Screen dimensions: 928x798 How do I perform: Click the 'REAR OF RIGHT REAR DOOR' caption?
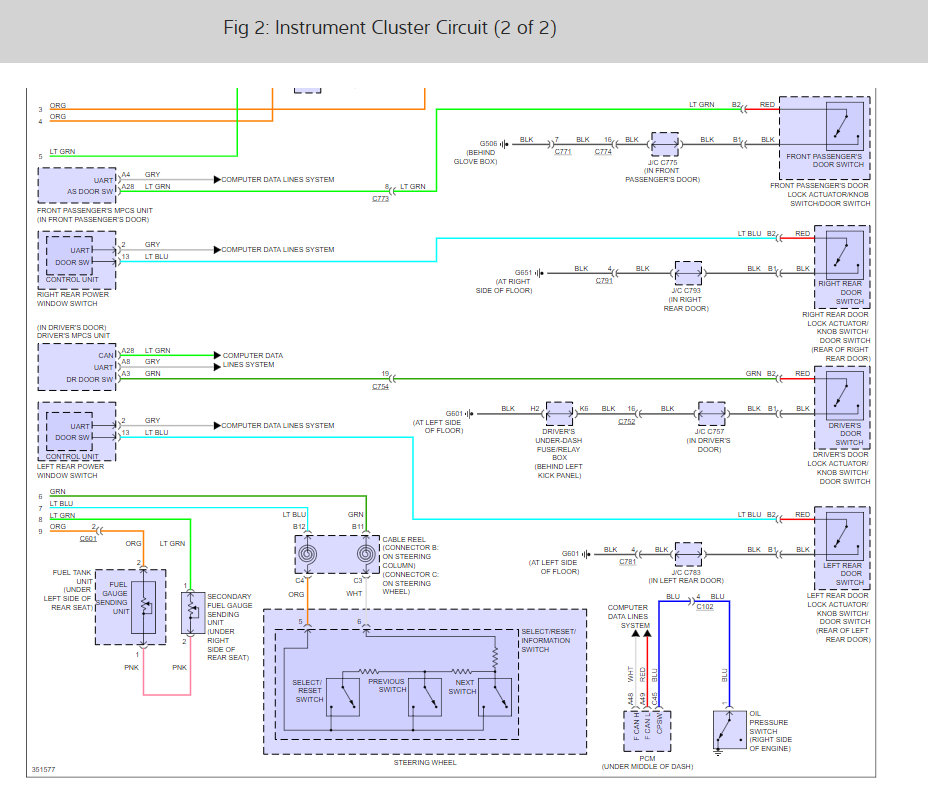840,354
